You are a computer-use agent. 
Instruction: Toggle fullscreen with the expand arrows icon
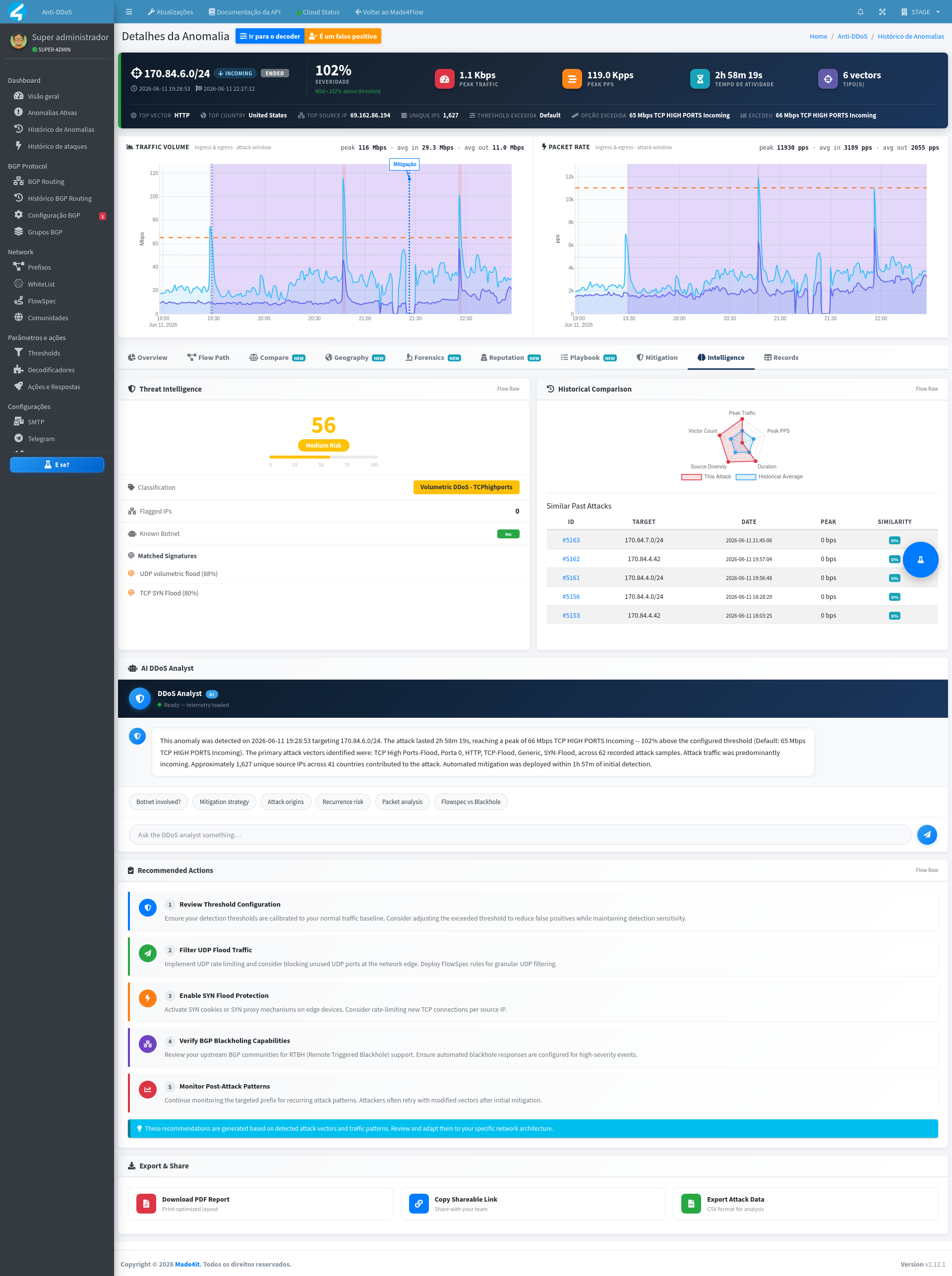point(882,12)
